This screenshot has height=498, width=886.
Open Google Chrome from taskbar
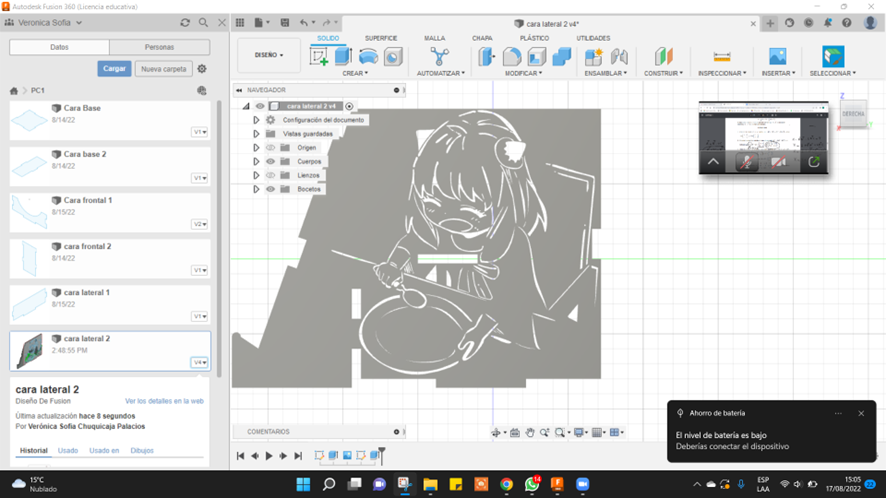point(506,484)
